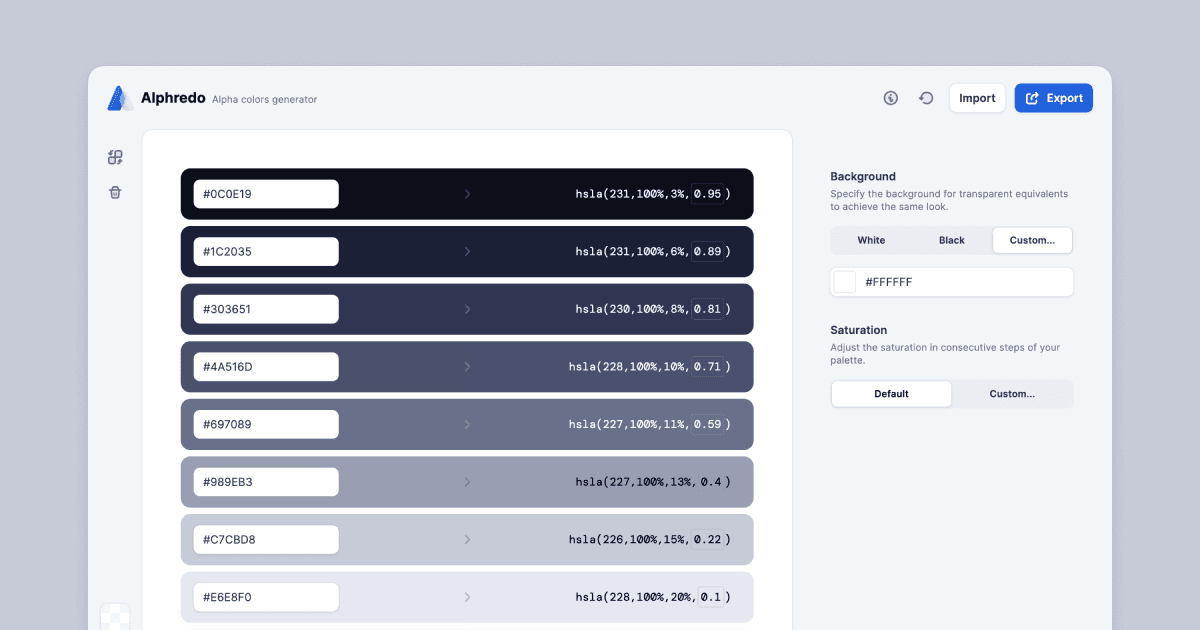Click the chevron arrow in the #303651 row
Image resolution: width=1200 pixels, height=630 pixels.
pos(467,309)
